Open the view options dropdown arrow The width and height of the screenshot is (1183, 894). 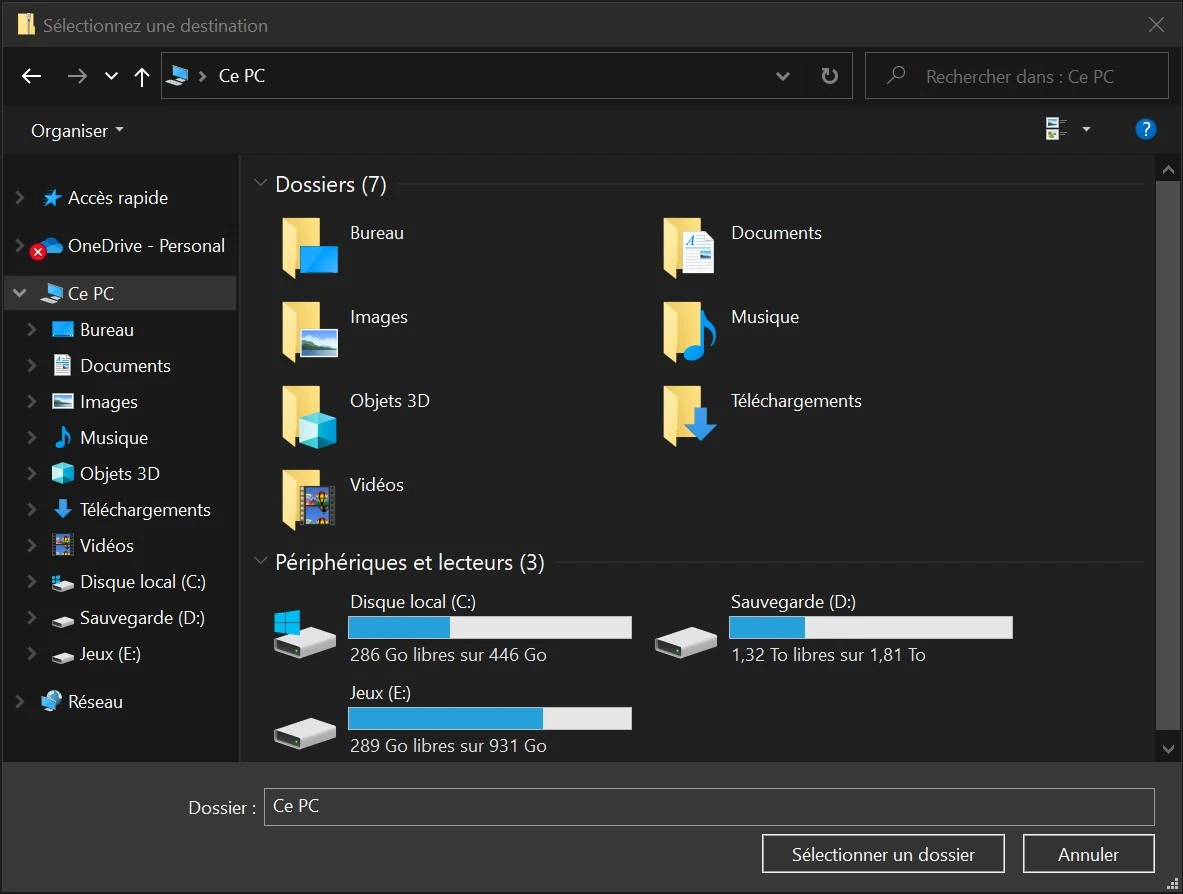[1086, 130]
